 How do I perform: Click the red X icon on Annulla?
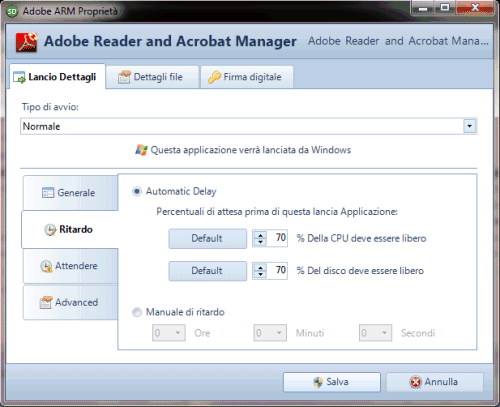(x=415, y=382)
